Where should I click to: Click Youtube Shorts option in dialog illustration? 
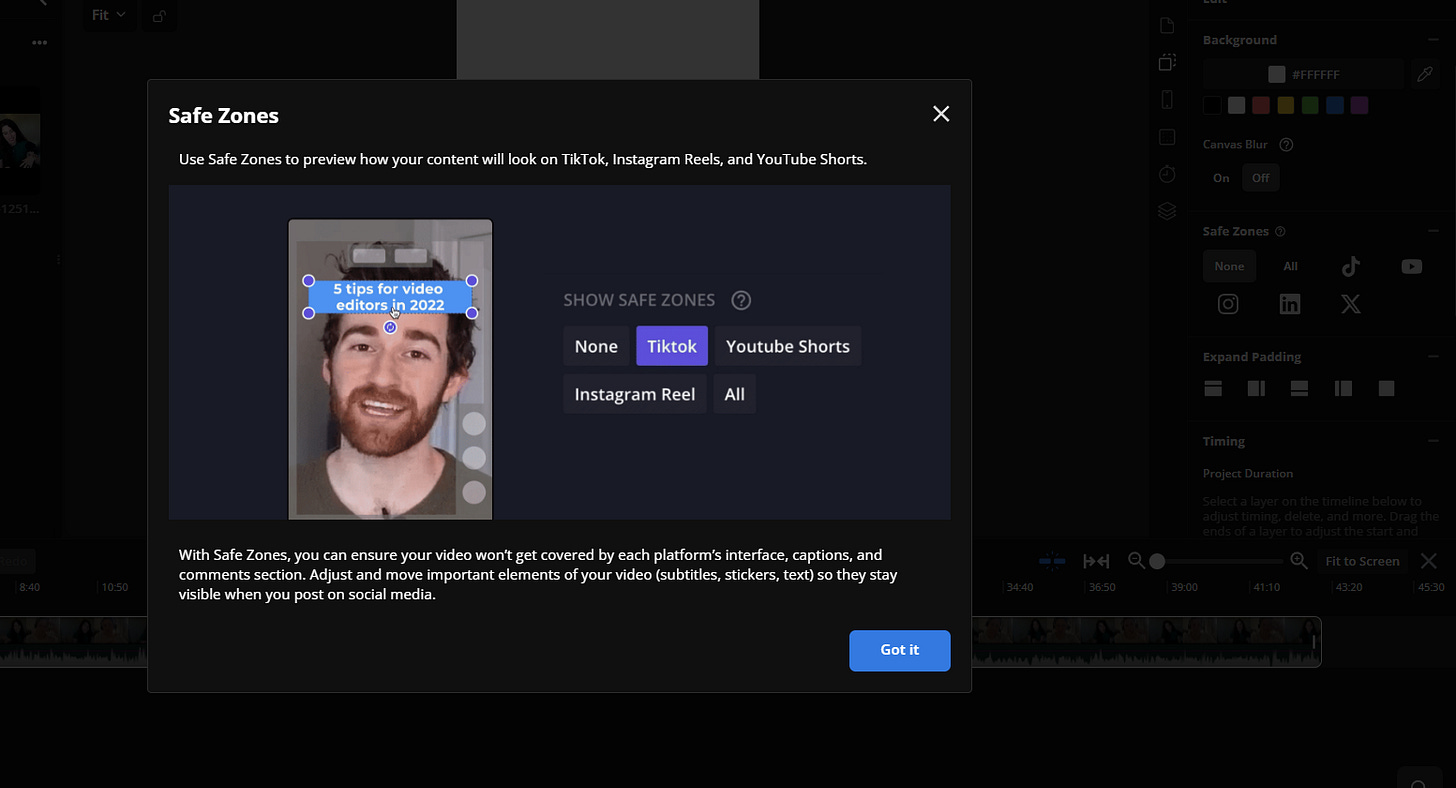coord(788,346)
